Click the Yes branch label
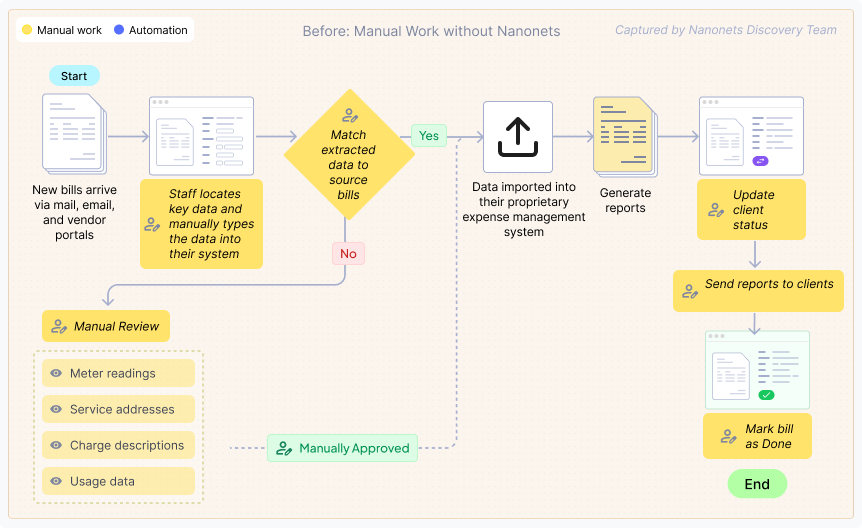This screenshot has height=528, width=862. pyautogui.click(x=429, y=136)
